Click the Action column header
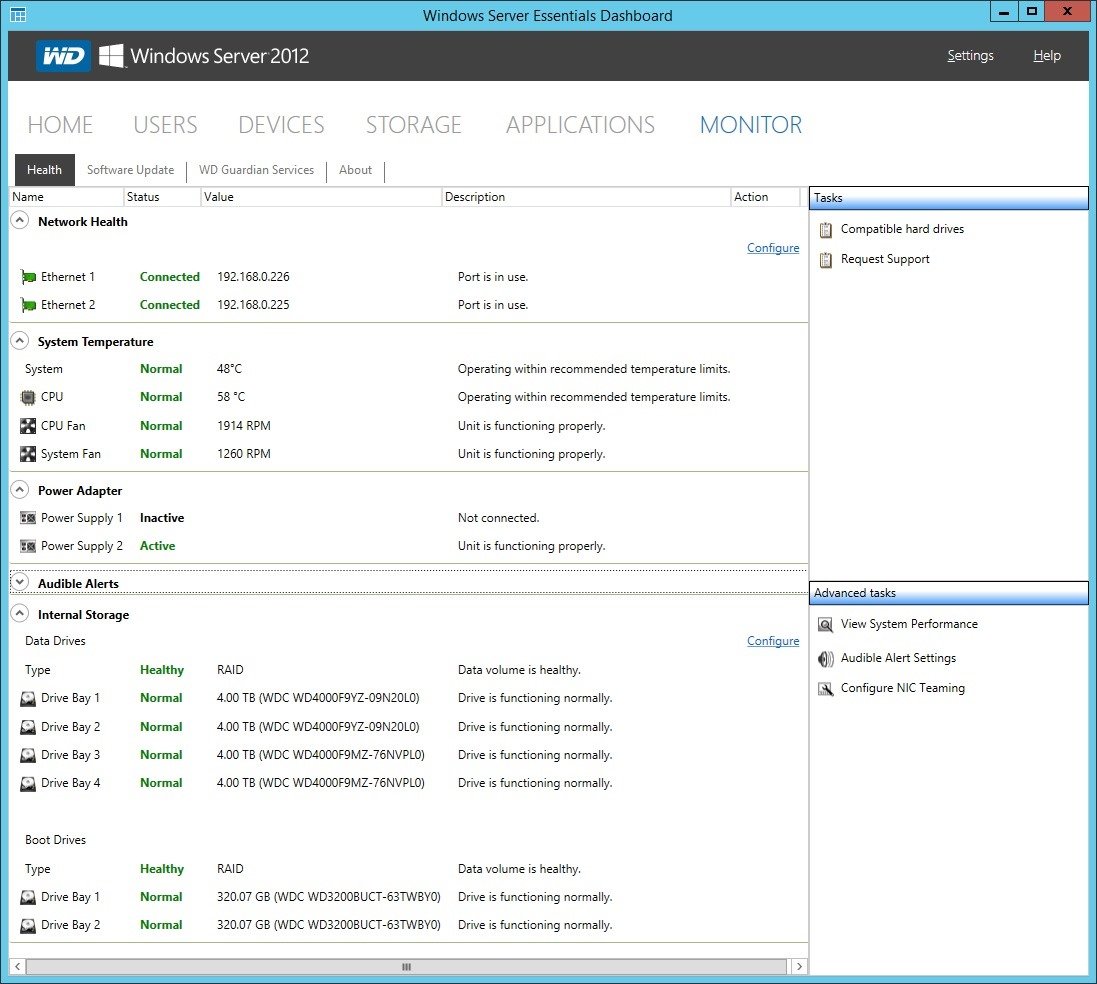This screenshot has width=1097, height=984. (x=765, y=197)
